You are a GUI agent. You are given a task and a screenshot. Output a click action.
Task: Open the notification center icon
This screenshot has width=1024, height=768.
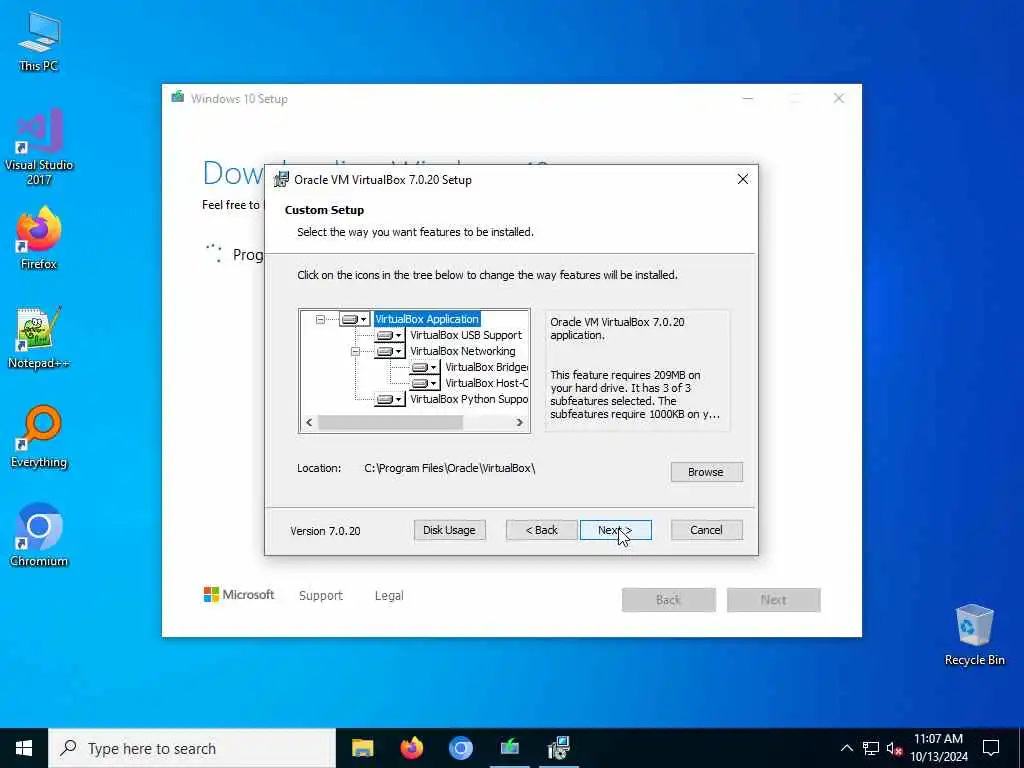point(991,748)
